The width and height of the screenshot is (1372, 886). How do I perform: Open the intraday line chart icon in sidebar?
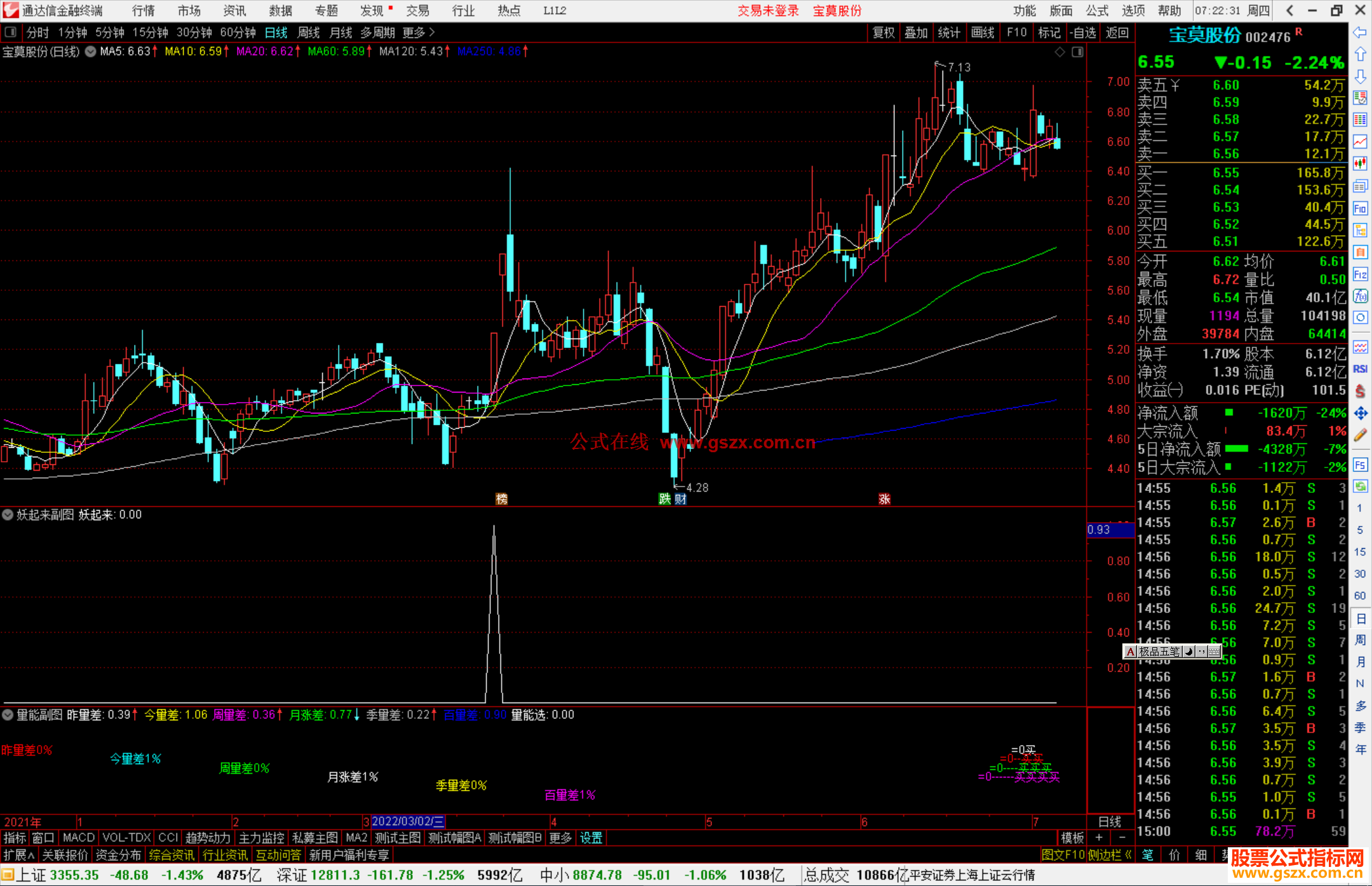tap(1360, 142)
